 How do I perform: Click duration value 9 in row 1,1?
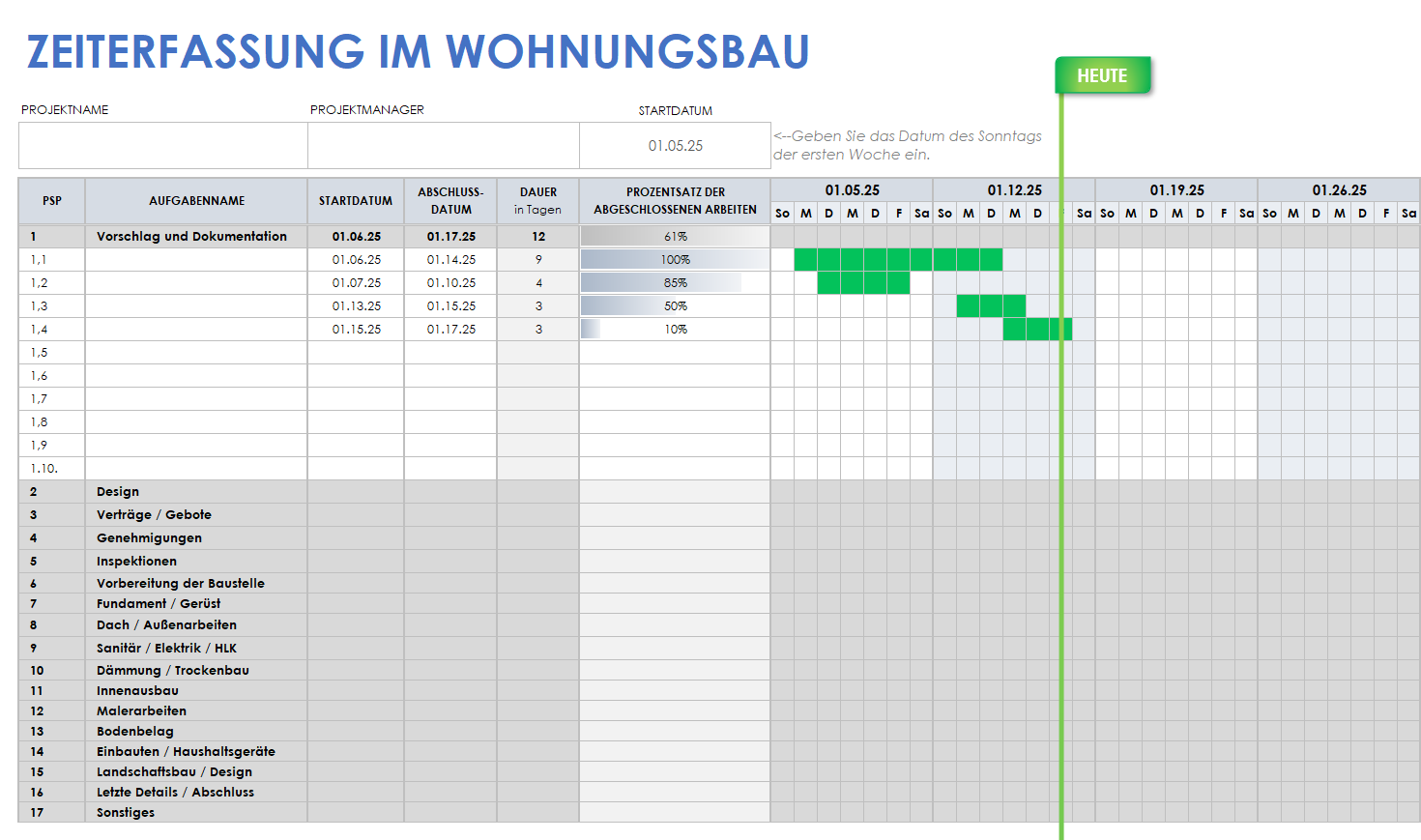[x=538, y=260]
